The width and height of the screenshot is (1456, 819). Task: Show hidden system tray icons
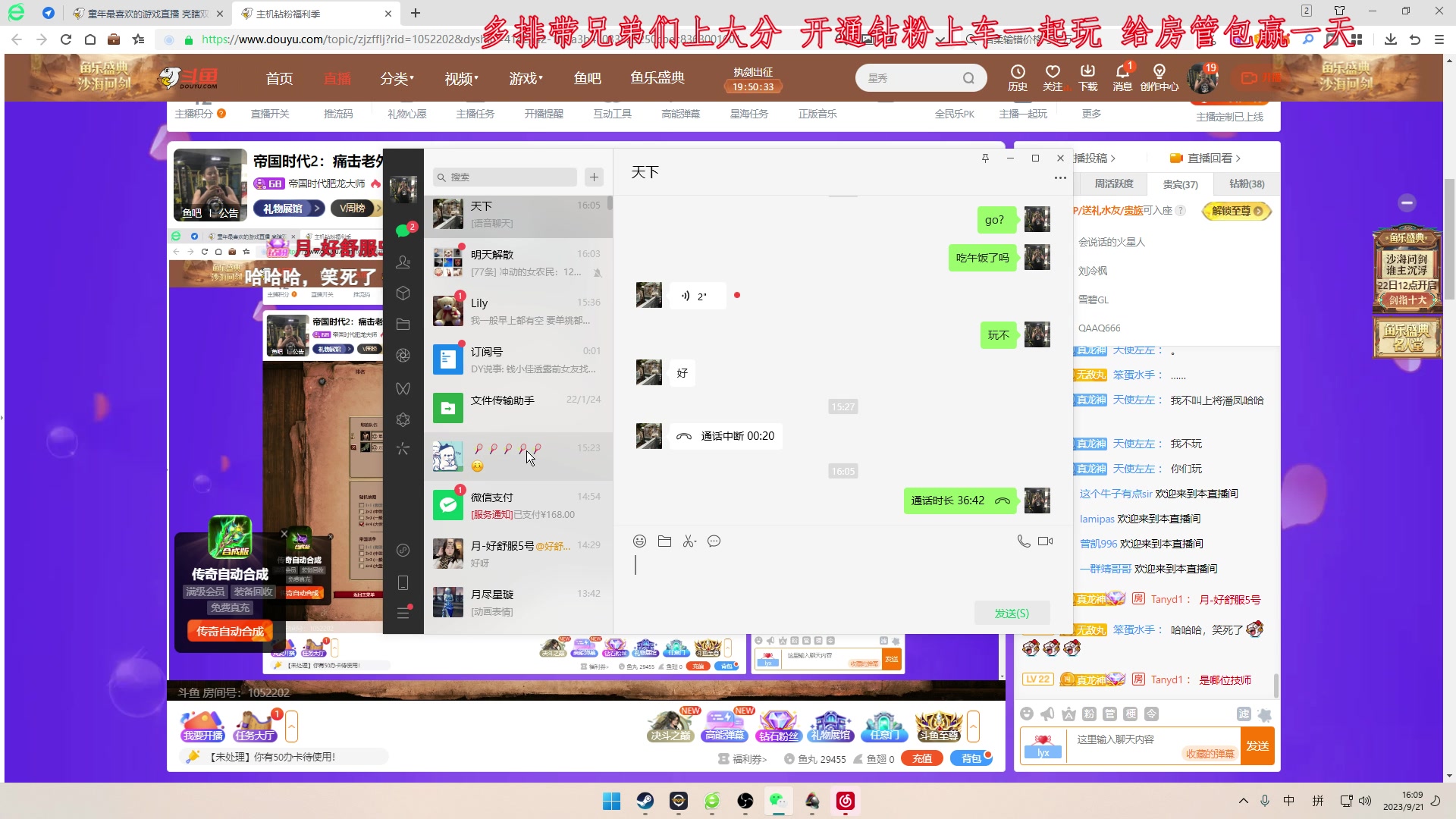tap(1243, 801)
